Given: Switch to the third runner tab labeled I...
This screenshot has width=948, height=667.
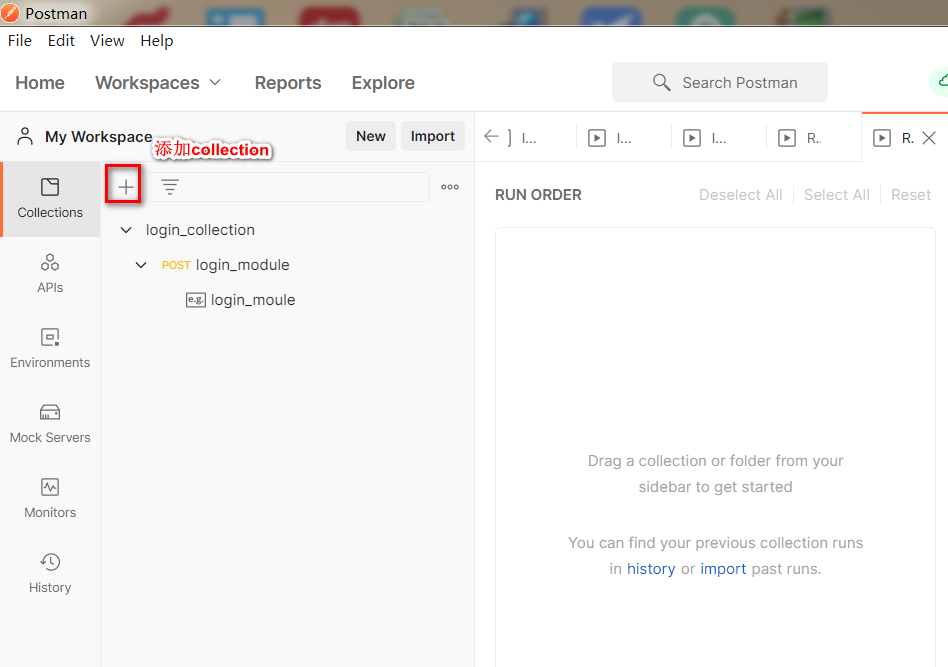Looking at the screenshot, I should click(x=718, y=138).
